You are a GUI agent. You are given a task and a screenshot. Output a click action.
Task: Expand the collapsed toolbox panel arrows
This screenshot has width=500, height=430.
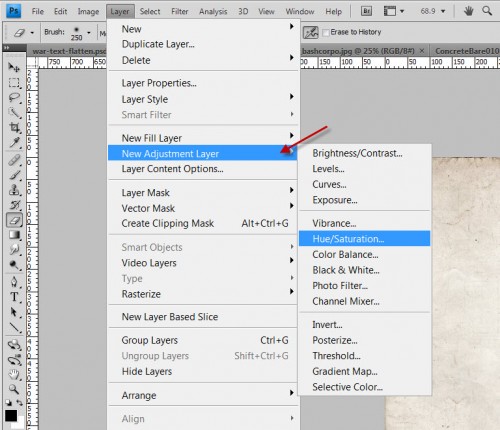pyautogui.click(x=6, y=48)
